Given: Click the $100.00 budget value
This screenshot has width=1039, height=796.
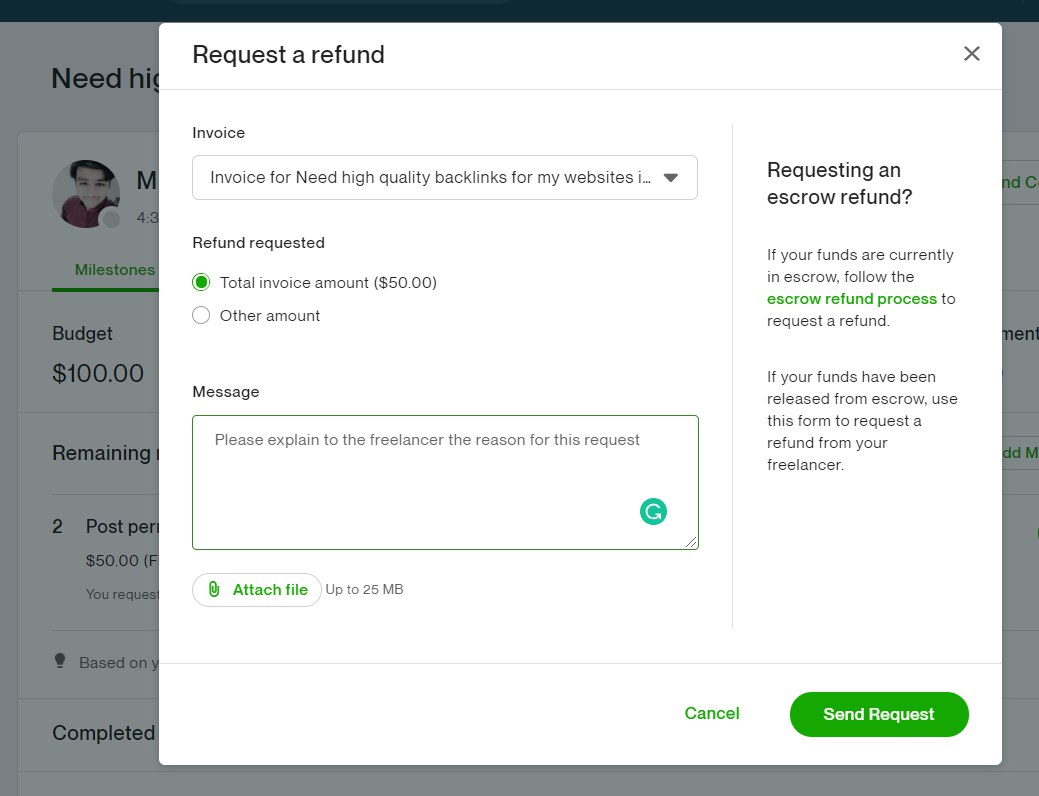Looking at the screenshot, I should pyautogui.click(x=98, y=373).
